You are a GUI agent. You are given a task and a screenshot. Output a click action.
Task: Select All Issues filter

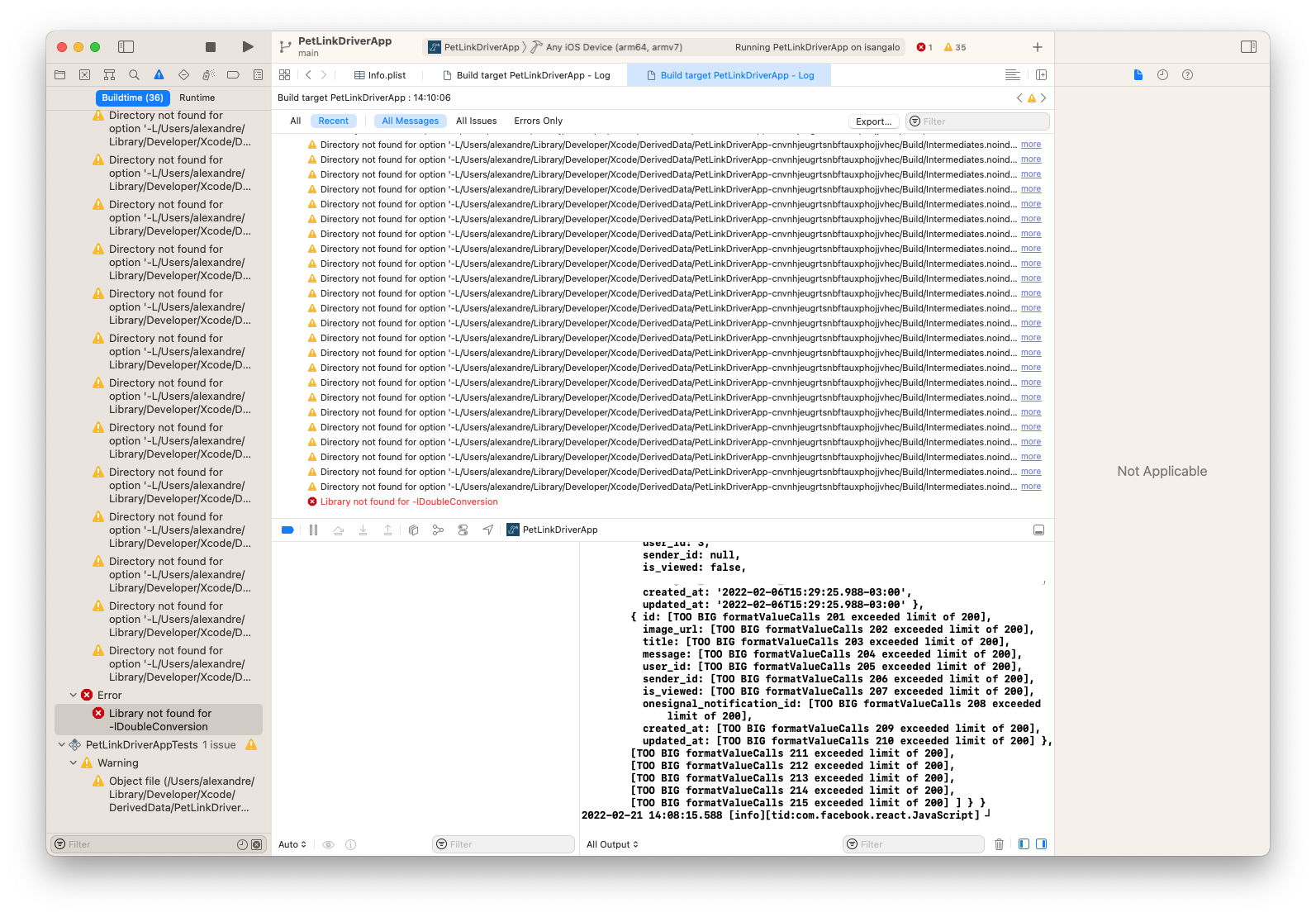[476, 121]
